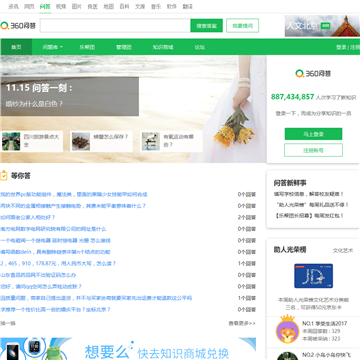Viewport: 360px width, 360px height.
Task: Click the 360问答 logo in login panel
Action: coord(313,73)
